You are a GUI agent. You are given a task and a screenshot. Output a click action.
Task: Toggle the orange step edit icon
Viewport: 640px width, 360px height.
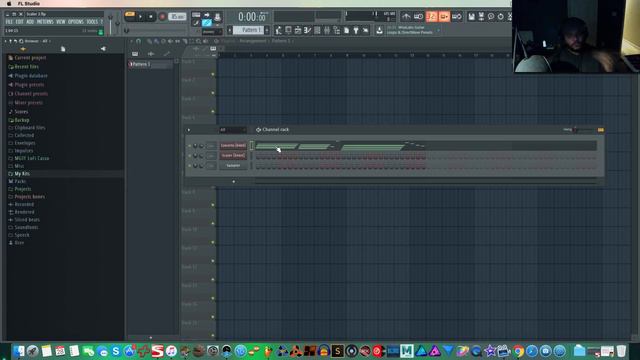431,17
